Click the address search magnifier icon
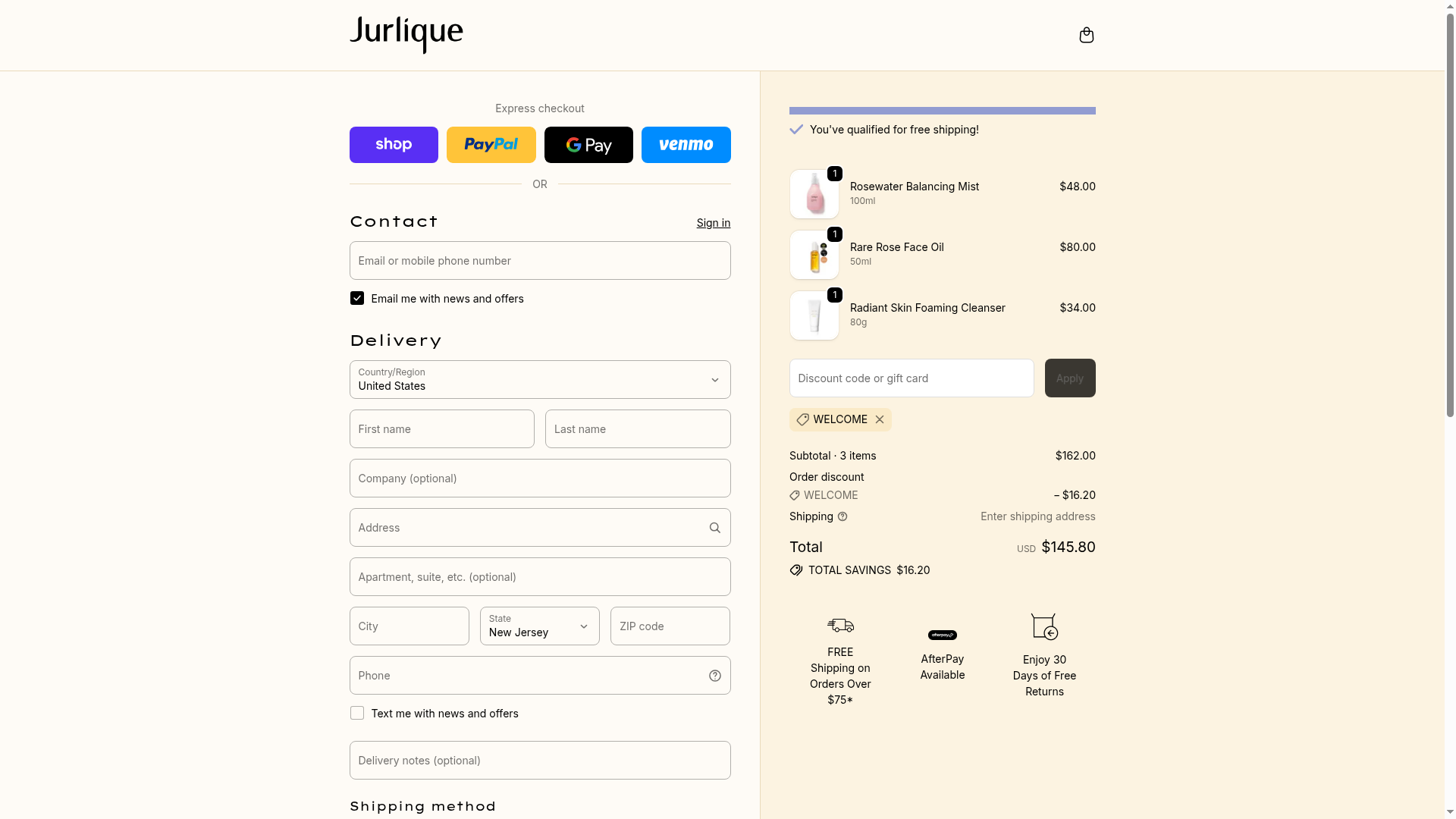The width and height of the screenshot is (1456, 819). pos(714,528)
